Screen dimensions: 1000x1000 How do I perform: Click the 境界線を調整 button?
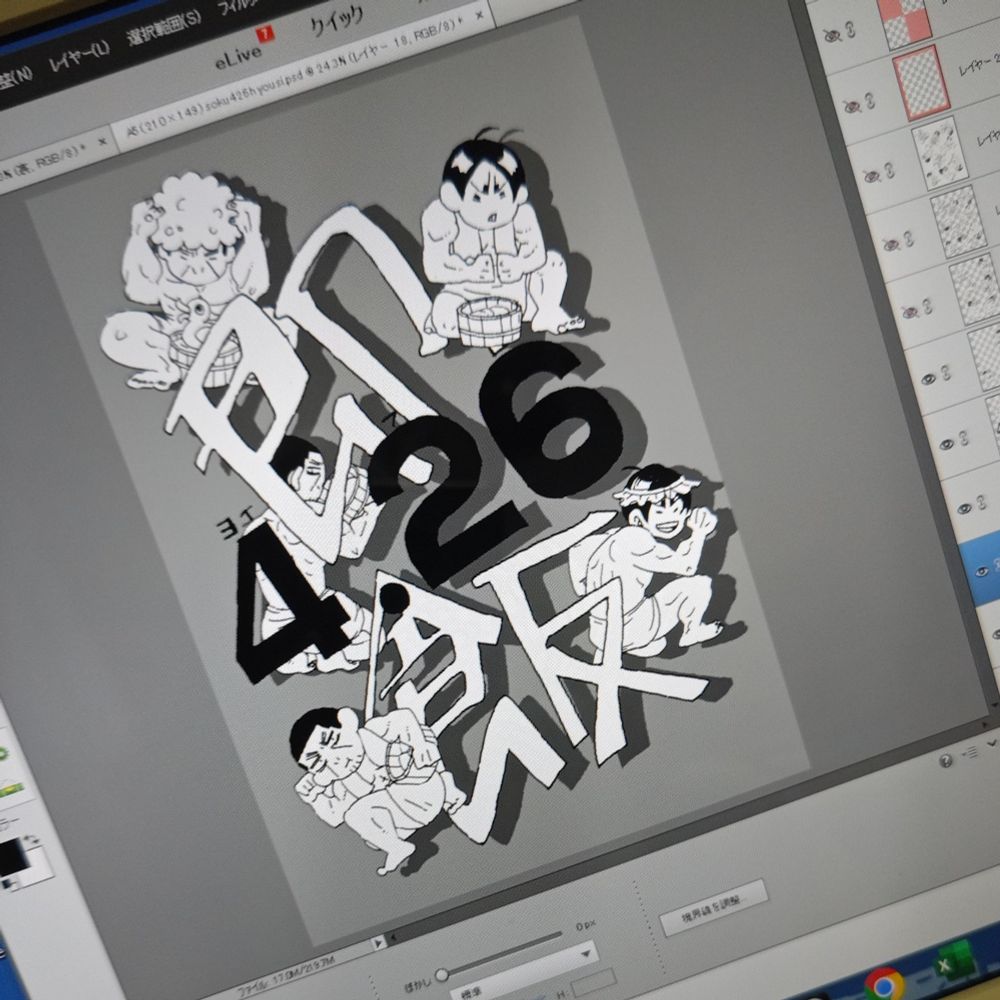pyautogui.click(x=713, y=906)
